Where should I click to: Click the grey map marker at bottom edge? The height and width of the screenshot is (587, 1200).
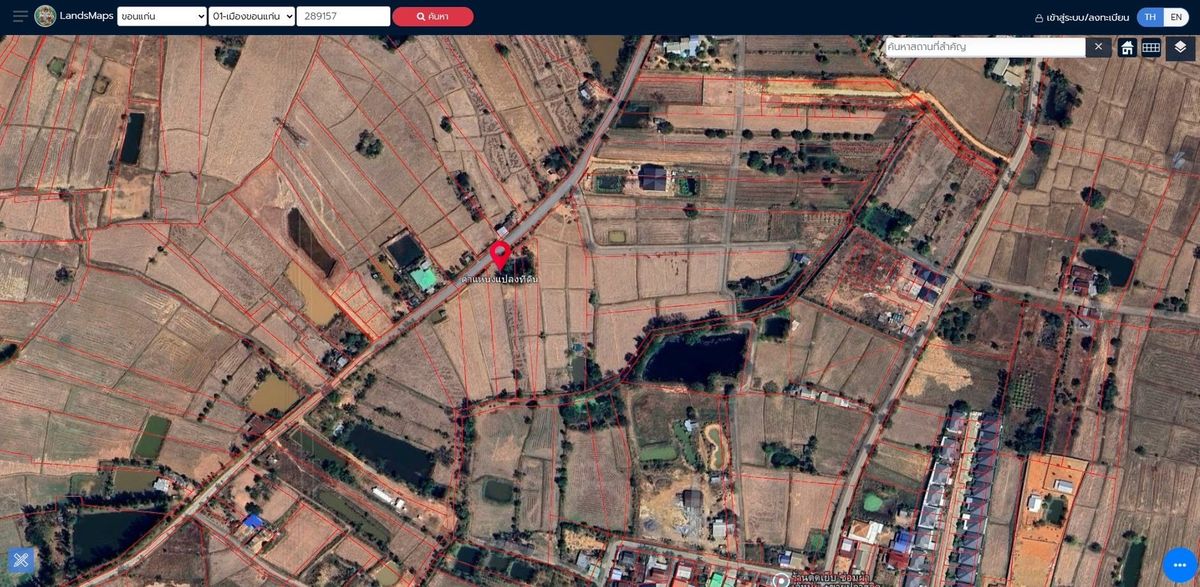tap(781, 580)
